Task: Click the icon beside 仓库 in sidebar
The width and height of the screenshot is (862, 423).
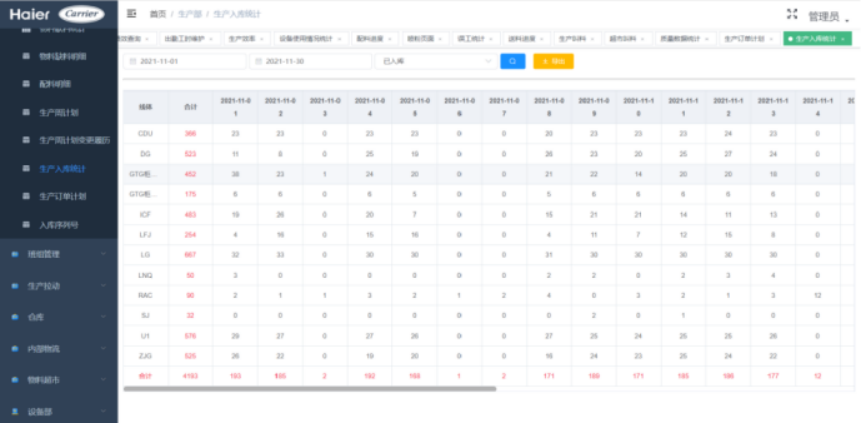Action: [x=14, y=317]
